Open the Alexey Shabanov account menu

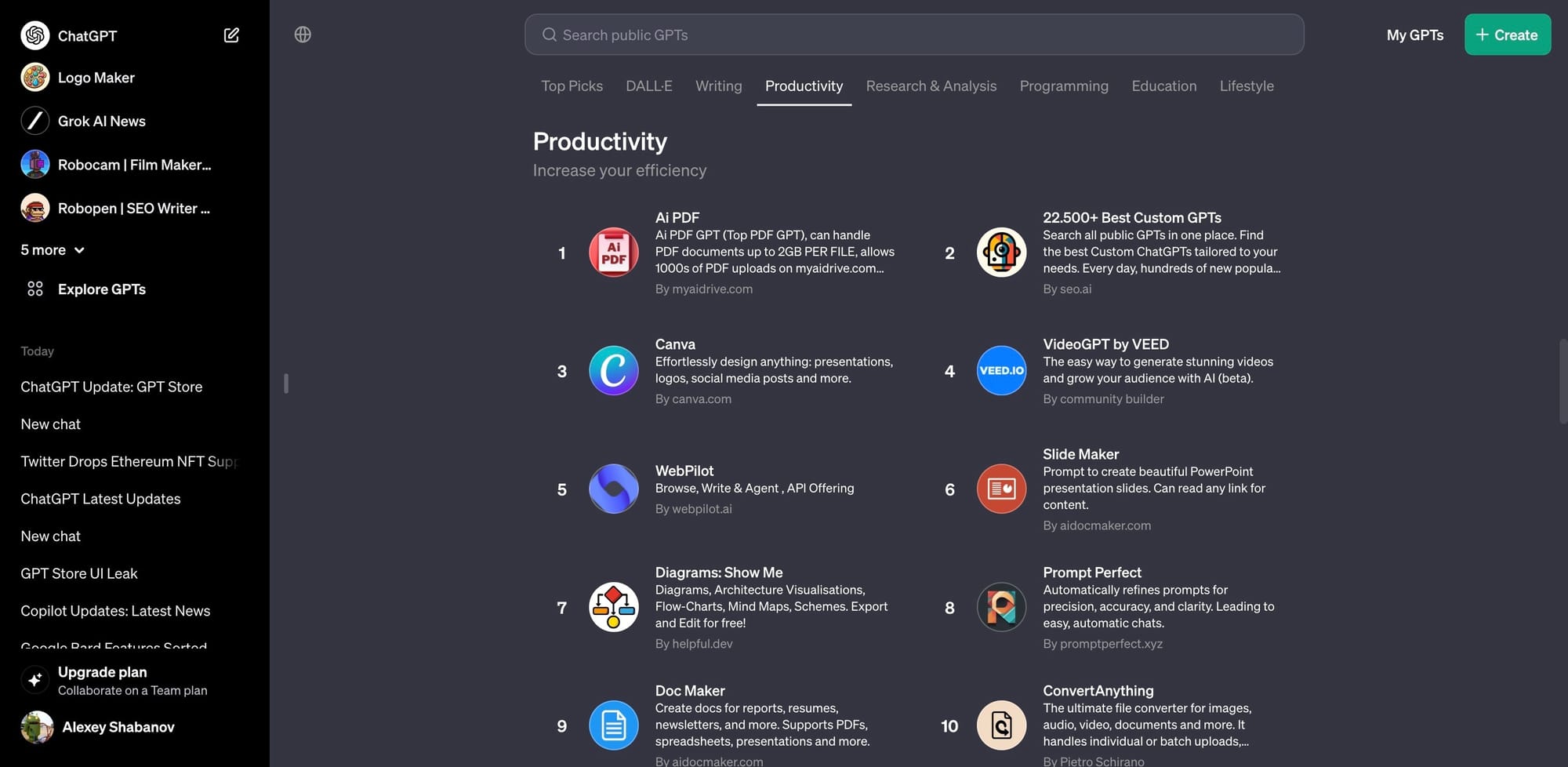118,727
